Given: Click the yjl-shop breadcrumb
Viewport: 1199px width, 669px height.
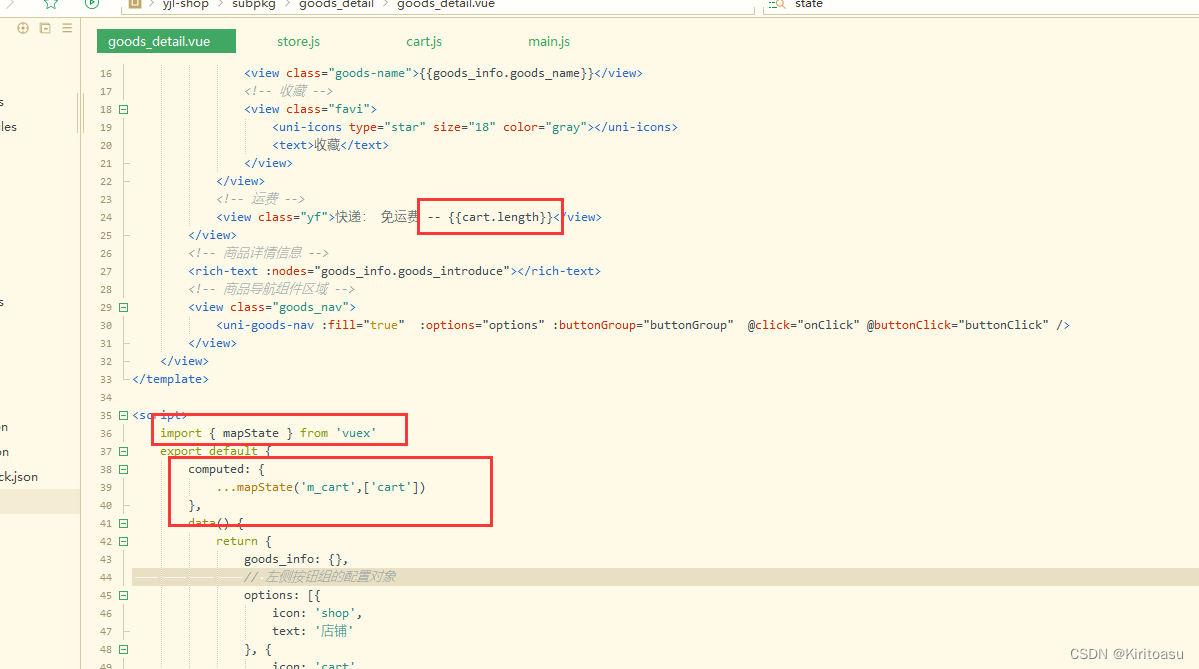Looking at the screenshot, I should (x=185, y=4).
